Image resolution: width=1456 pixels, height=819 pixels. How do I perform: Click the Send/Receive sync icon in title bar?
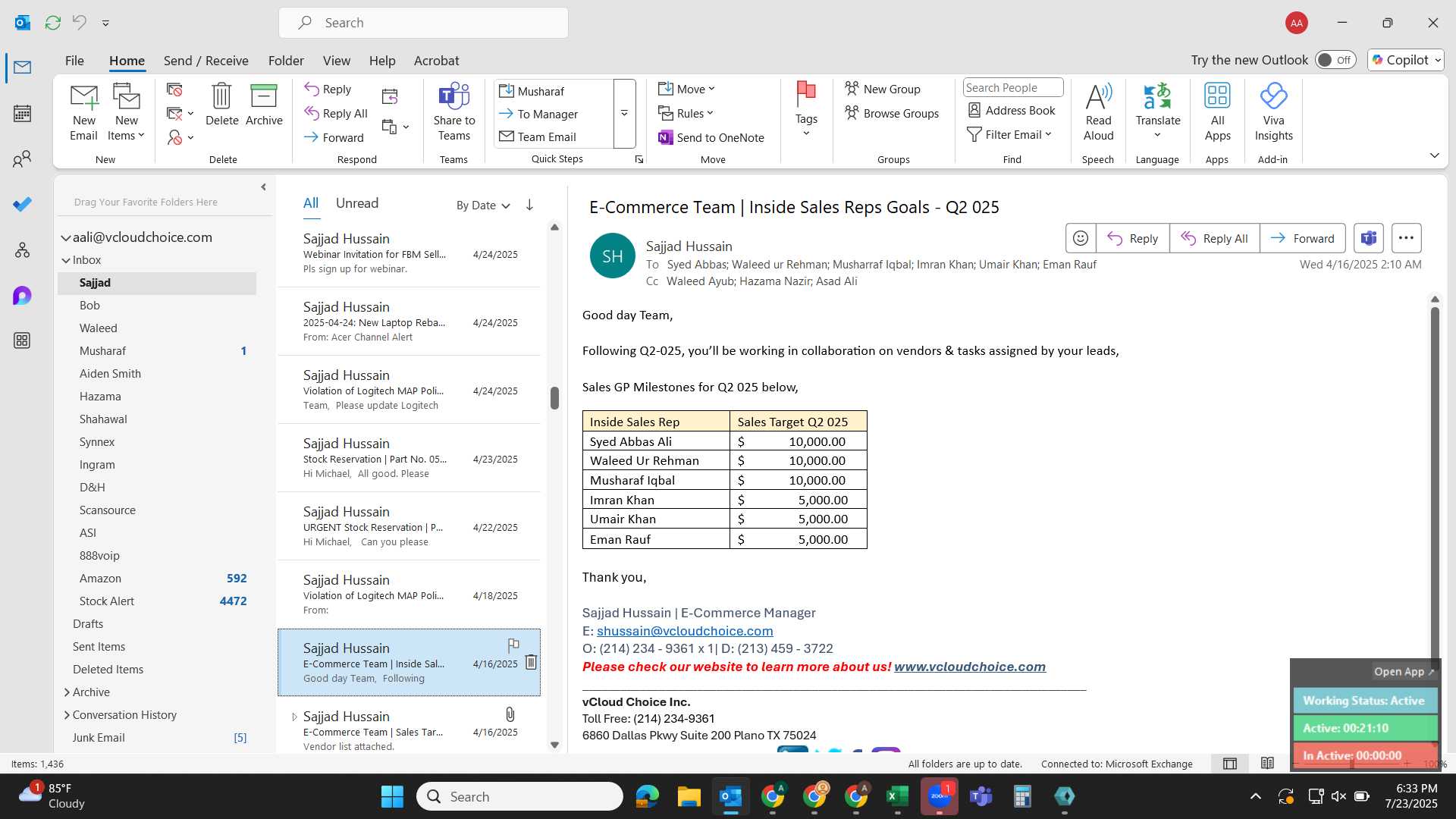point(53,23)
